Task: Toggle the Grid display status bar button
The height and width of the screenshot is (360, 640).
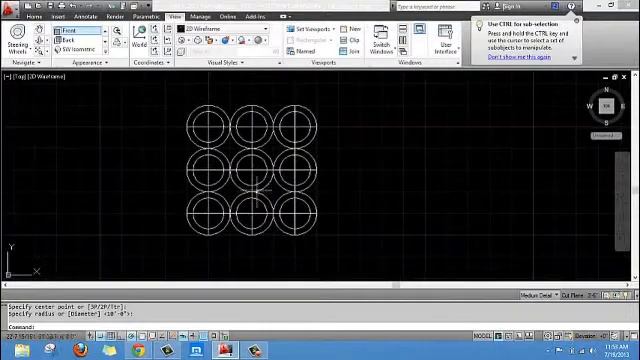Action: click(x=111, y=336)
